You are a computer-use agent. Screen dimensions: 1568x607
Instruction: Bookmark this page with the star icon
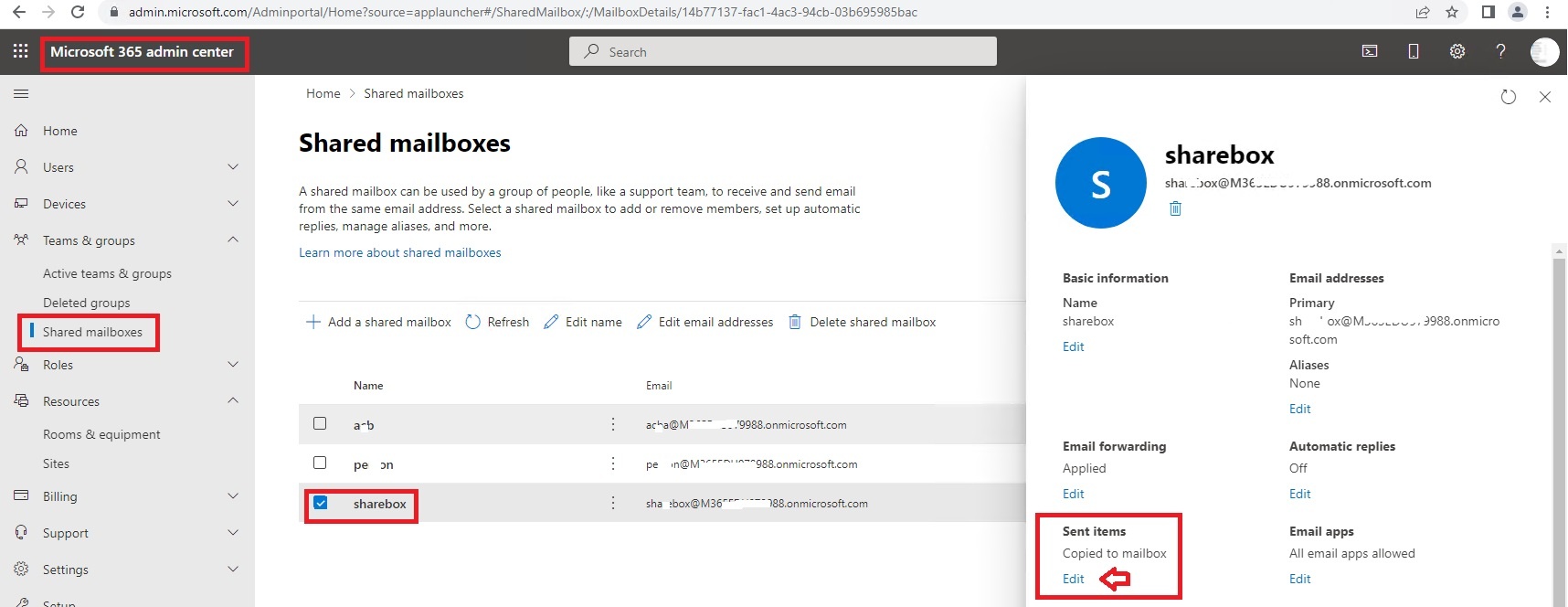tap(1452, 12)
